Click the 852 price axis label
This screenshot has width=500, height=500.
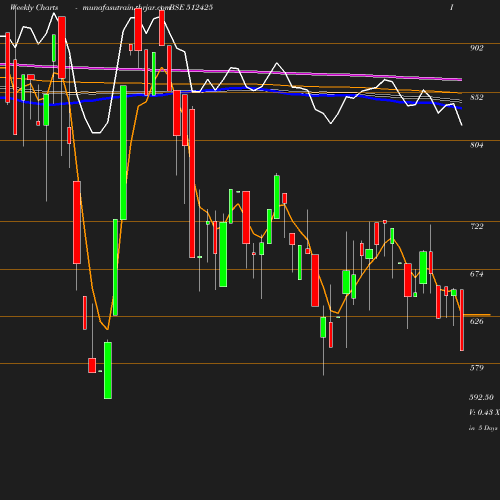[x=476, y=97]
